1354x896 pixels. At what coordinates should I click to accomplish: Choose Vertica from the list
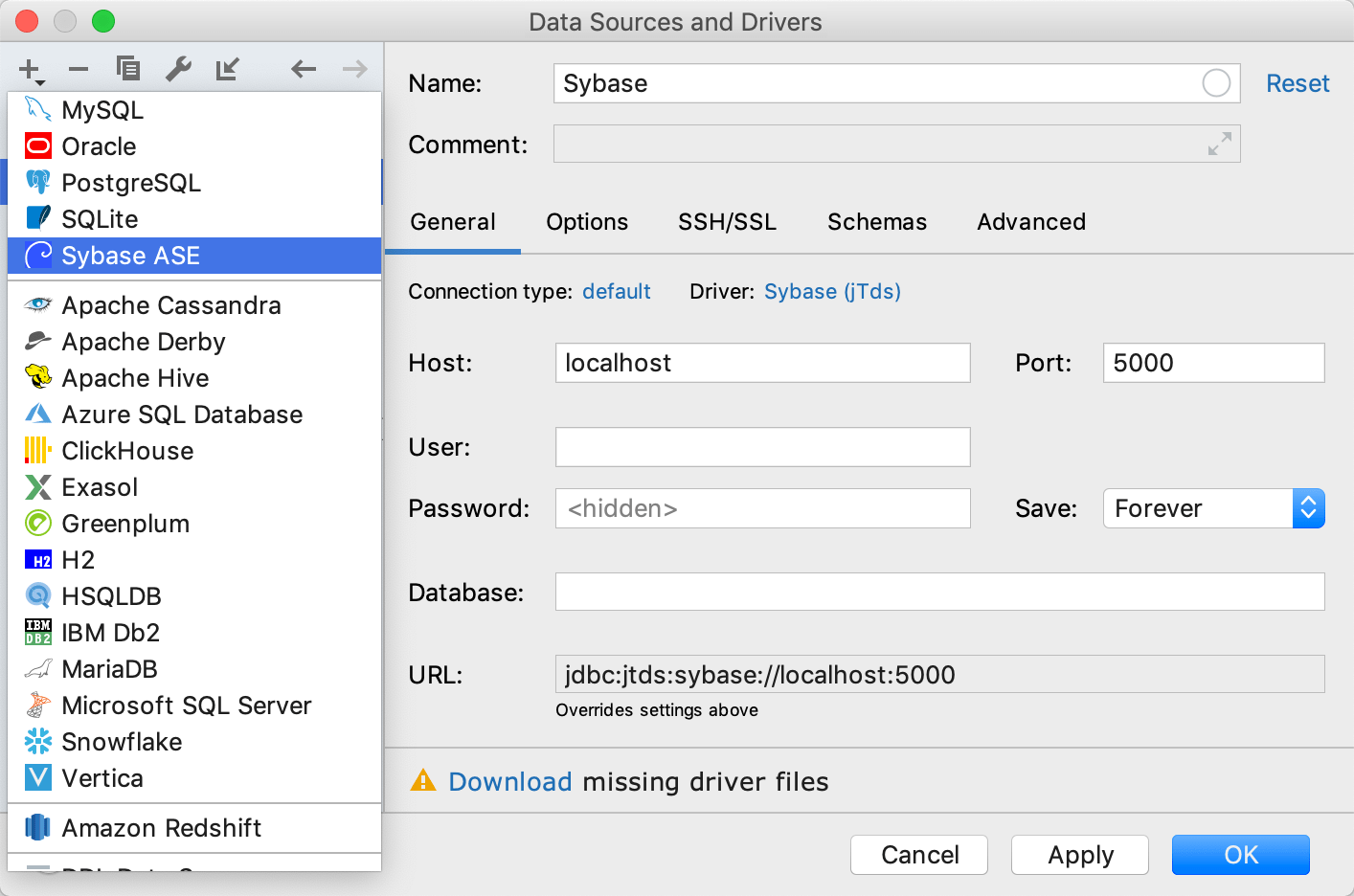(x=194, y=778)
